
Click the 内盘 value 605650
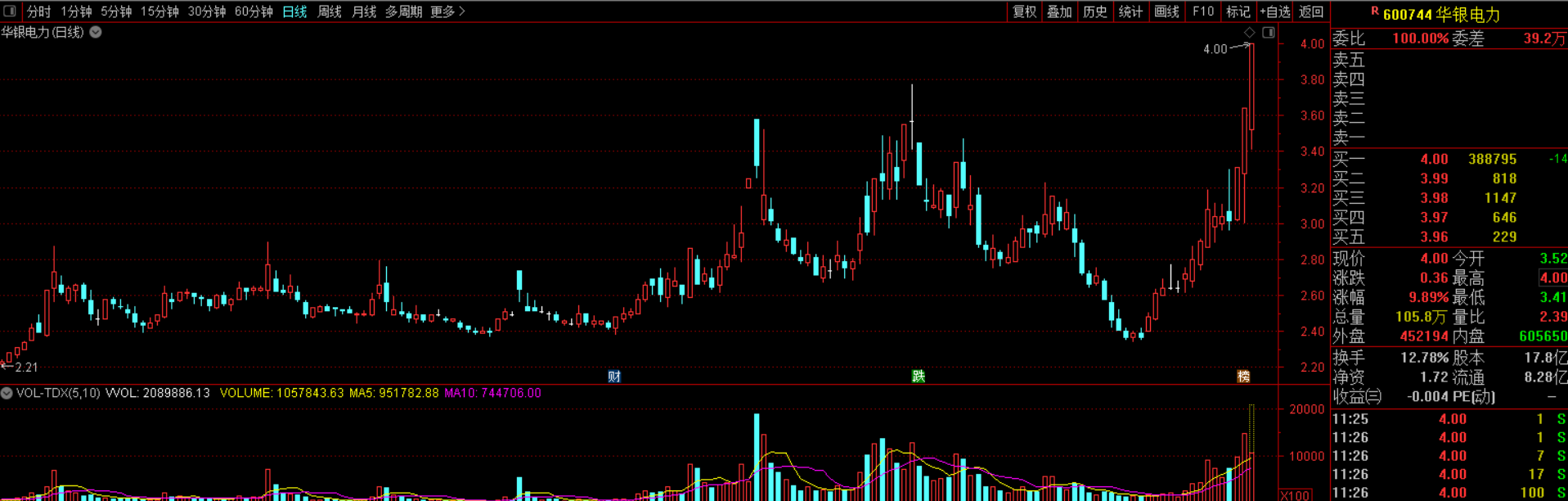[x=1543, y=336]
